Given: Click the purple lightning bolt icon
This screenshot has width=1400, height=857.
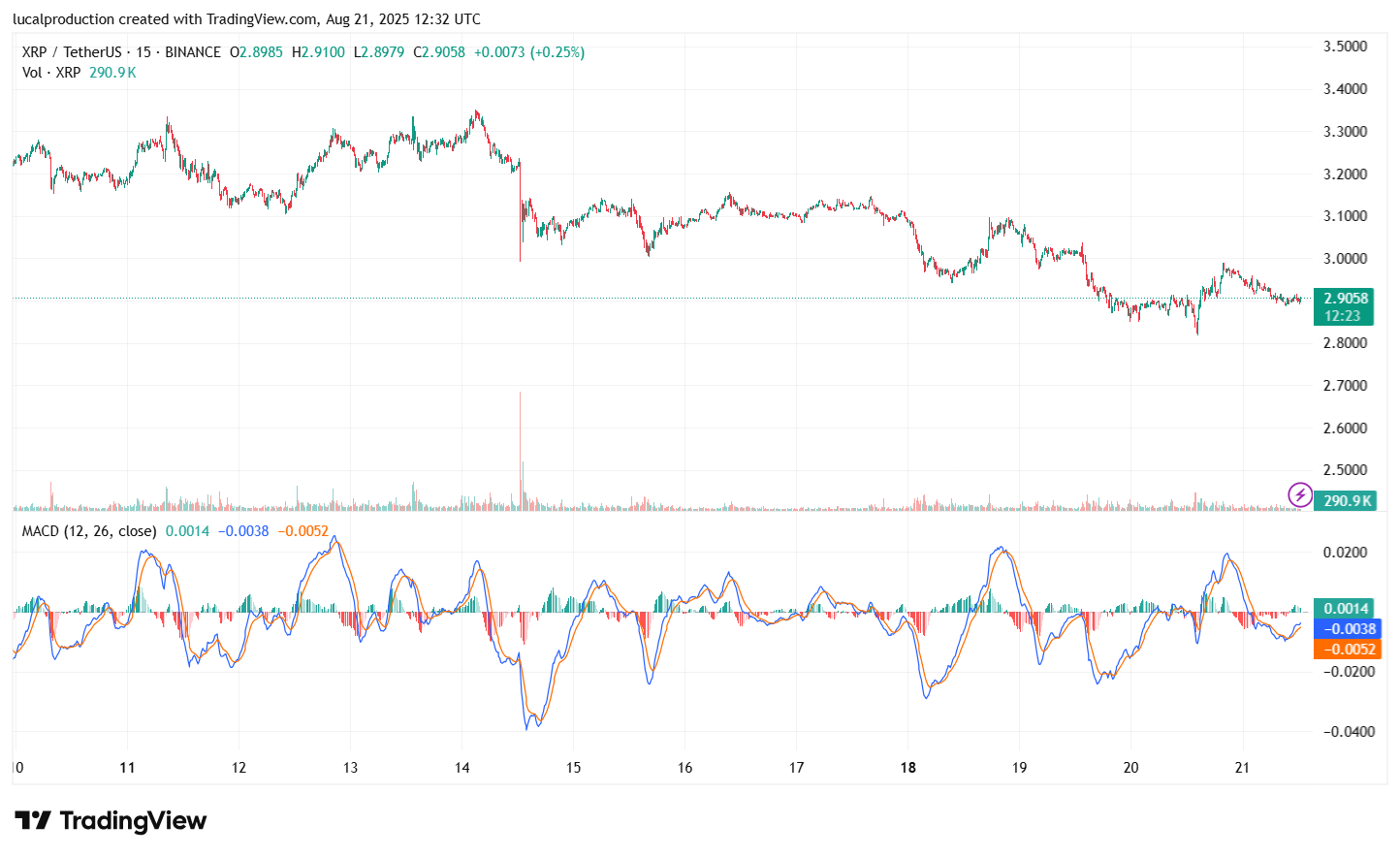Looking at the screenshot, I should pyautogui.click(x=1299, y=495).
